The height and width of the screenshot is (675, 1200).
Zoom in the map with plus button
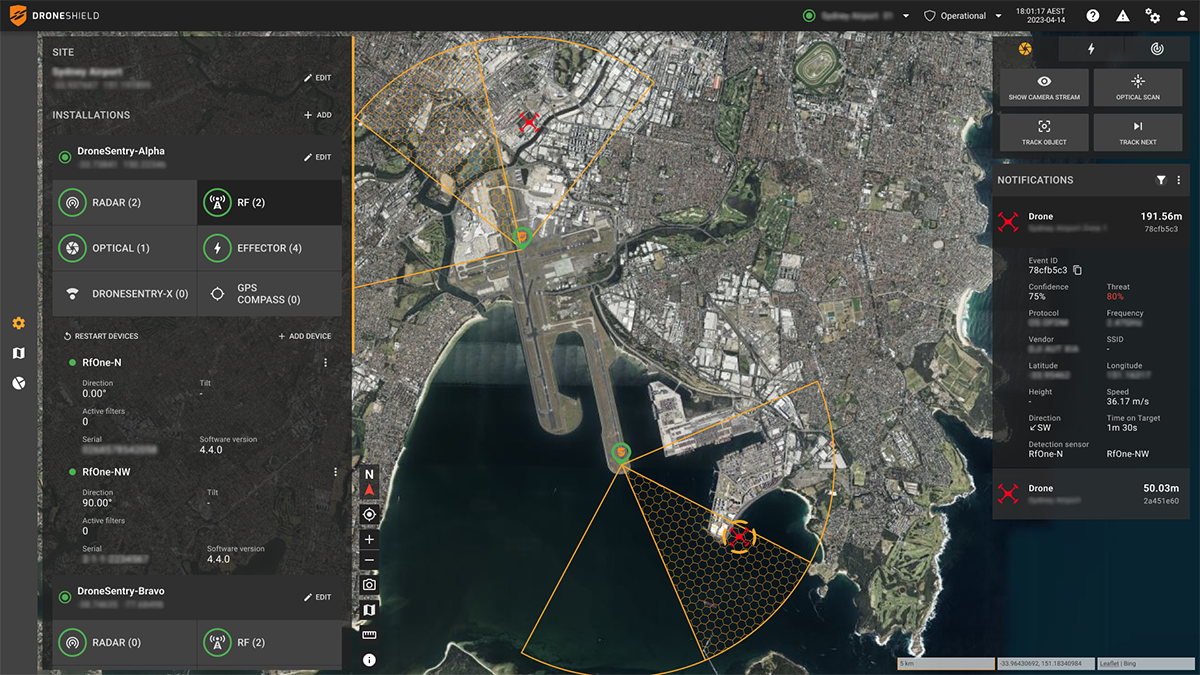[x=369, y=539]
